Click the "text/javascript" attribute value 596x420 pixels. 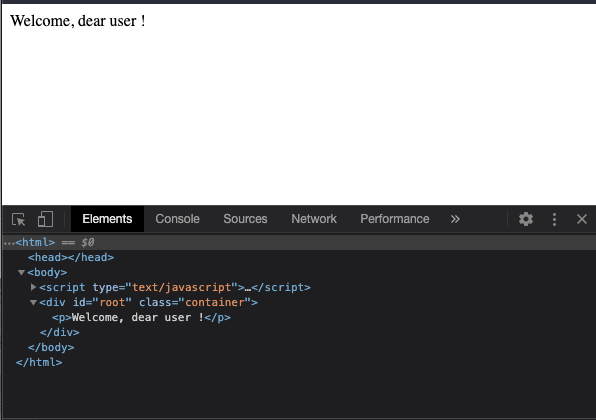pos(182,287)
